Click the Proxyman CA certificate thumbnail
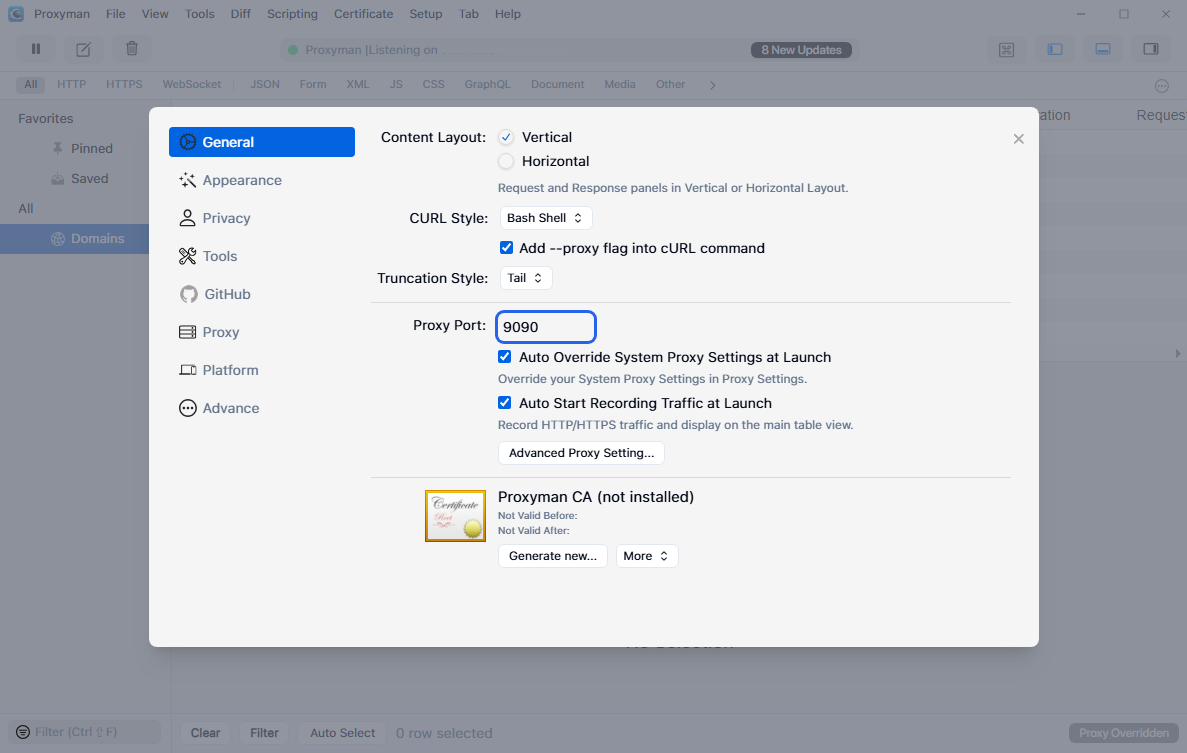The height and width of the screenshot is (753, 1187). [455, 516]
